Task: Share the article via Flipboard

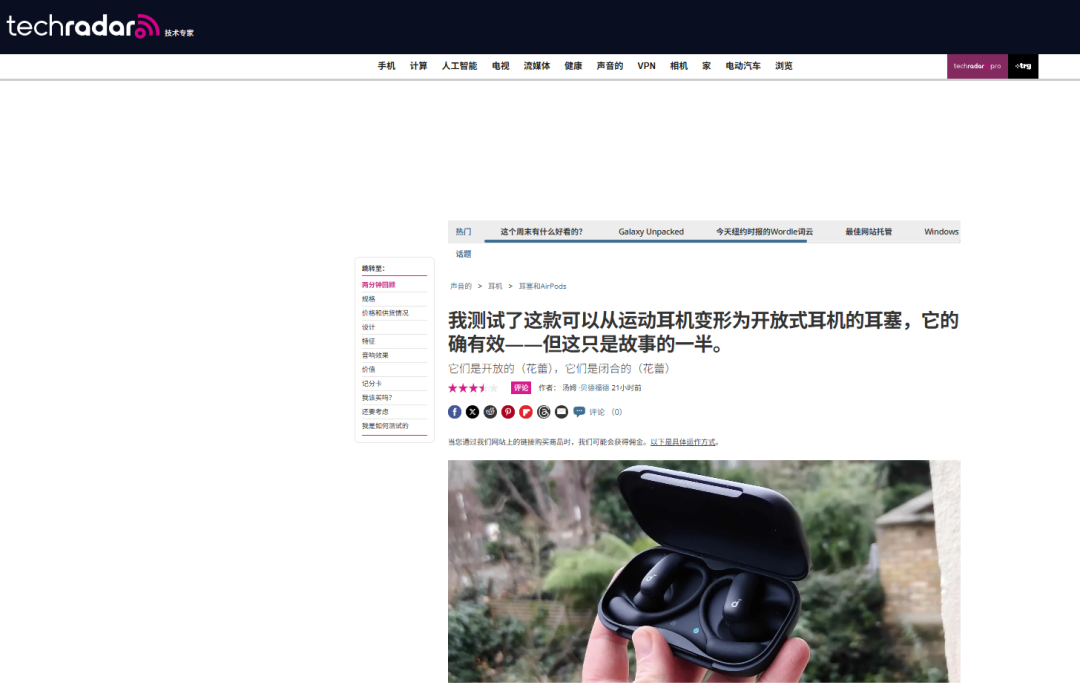Action: point(524,411)
